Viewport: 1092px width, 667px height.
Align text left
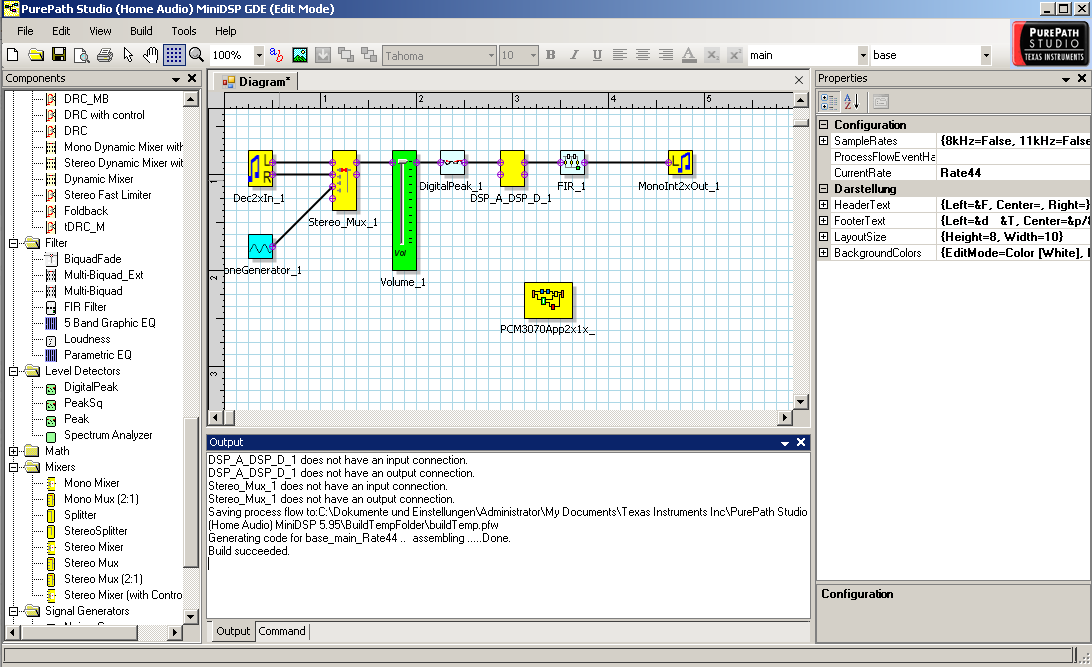(620, 55)
